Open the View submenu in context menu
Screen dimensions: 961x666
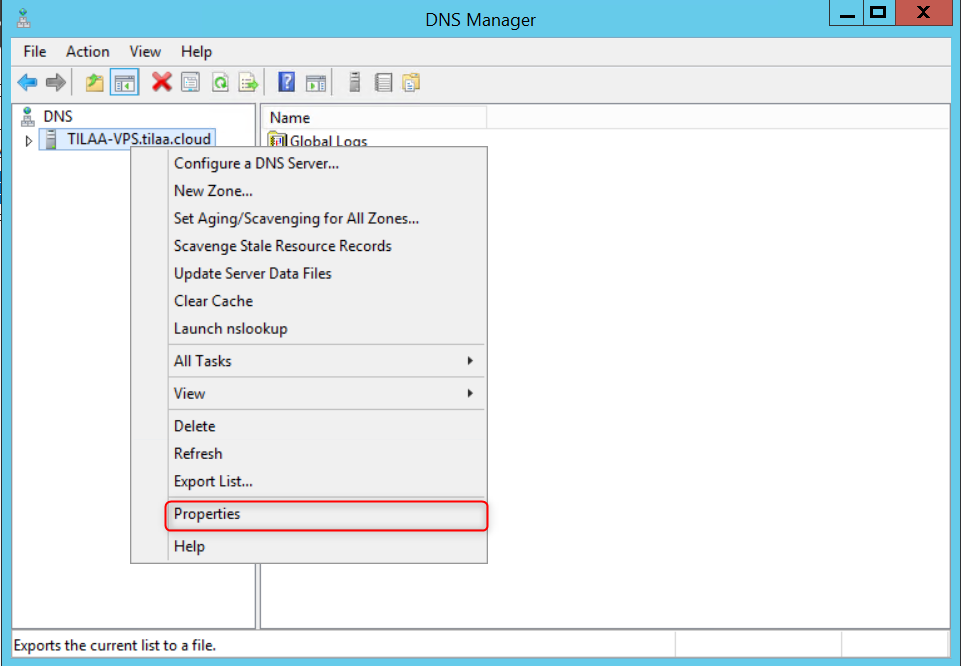(327, 393)
